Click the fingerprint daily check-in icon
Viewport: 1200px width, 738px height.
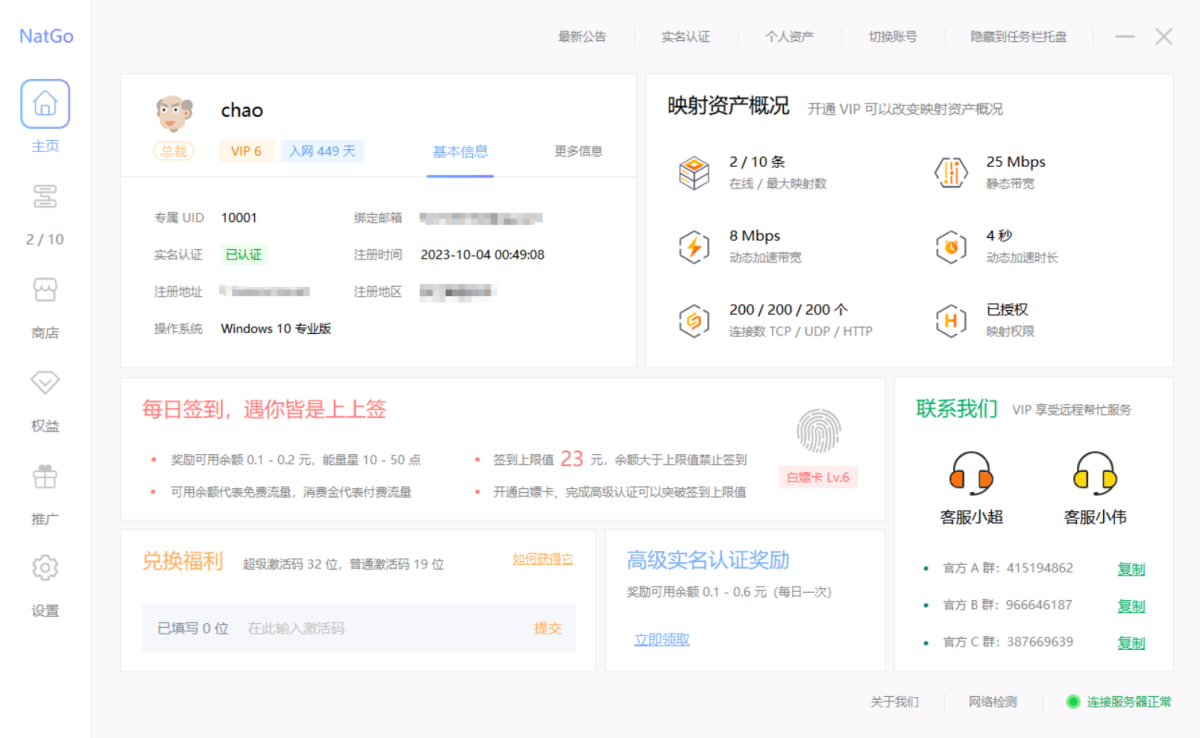click(x=818, y=431)
